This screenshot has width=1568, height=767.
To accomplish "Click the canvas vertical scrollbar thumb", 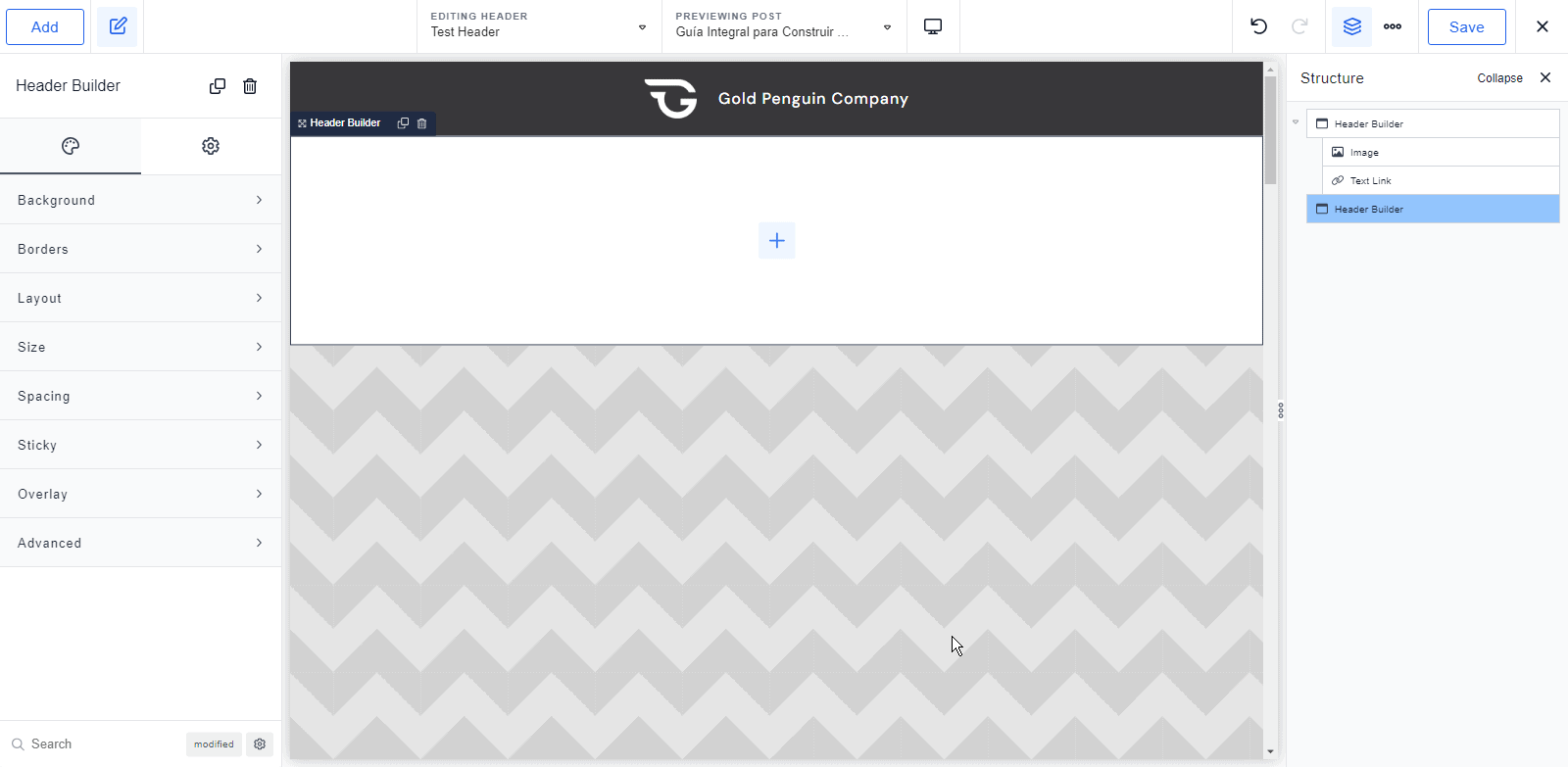I will click(1270, 130).
